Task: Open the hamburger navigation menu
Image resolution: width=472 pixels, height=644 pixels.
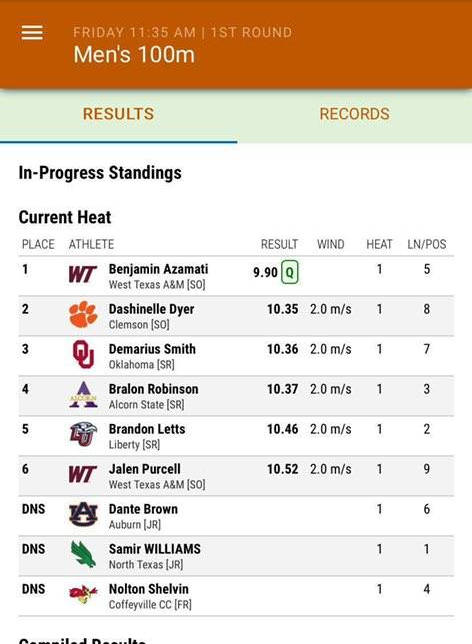Action: (x=32, y=33)
